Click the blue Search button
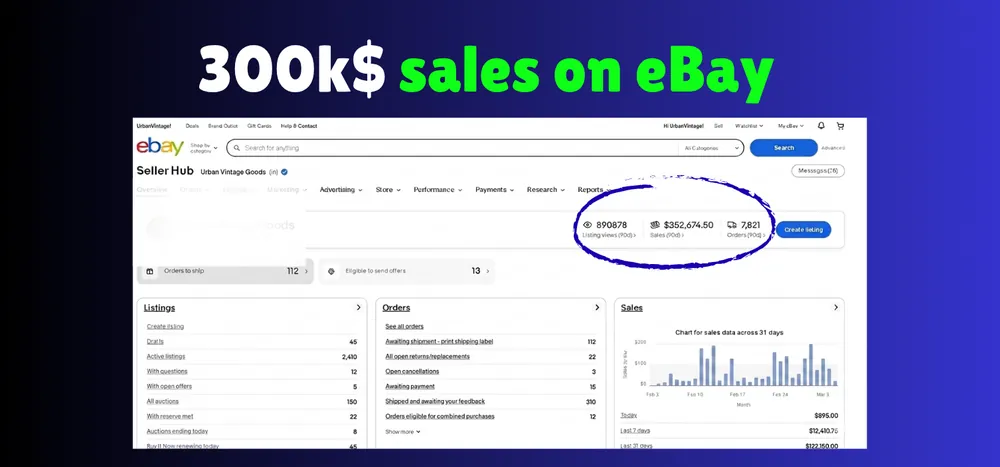Viewport: 1000px width, 467px height. [784, 148]
